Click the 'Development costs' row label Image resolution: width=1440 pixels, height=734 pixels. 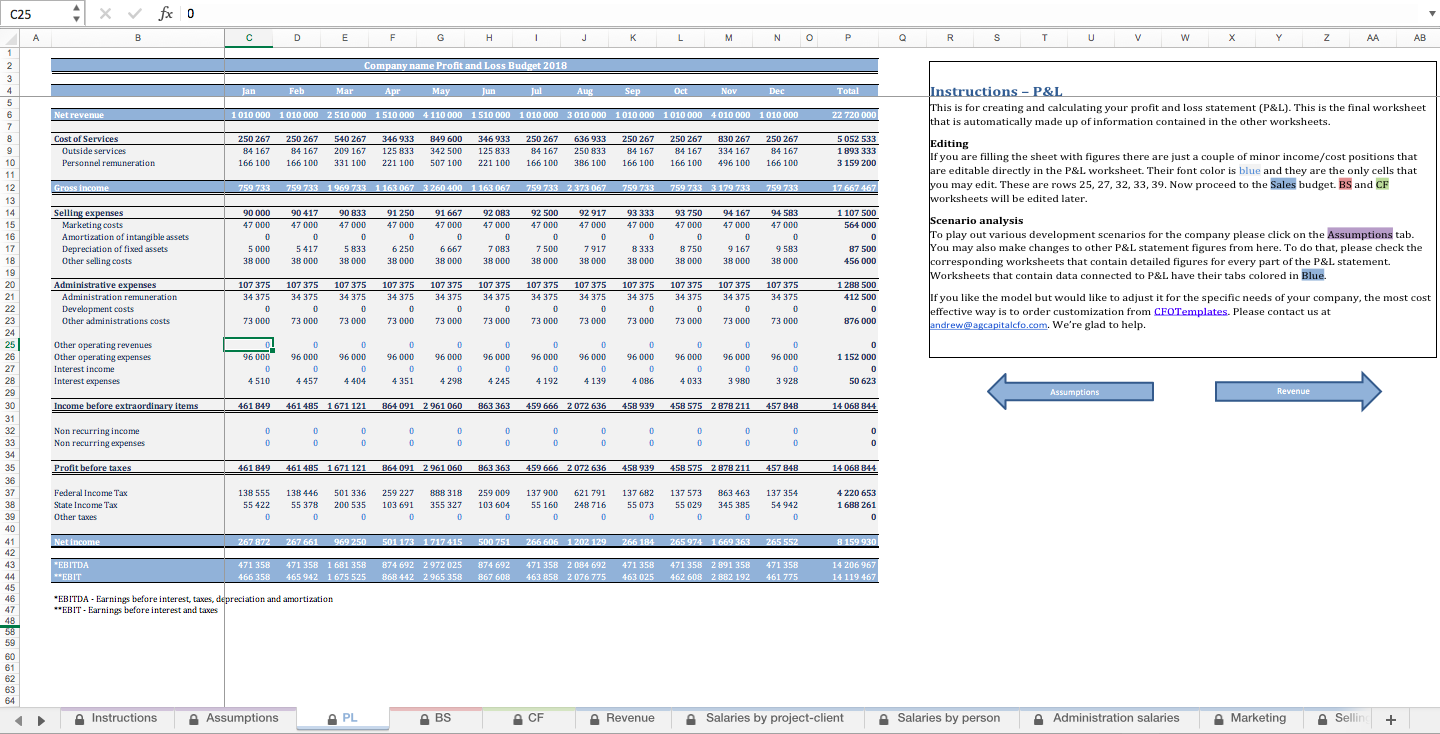pyautogui.click(x=98, y=309)
